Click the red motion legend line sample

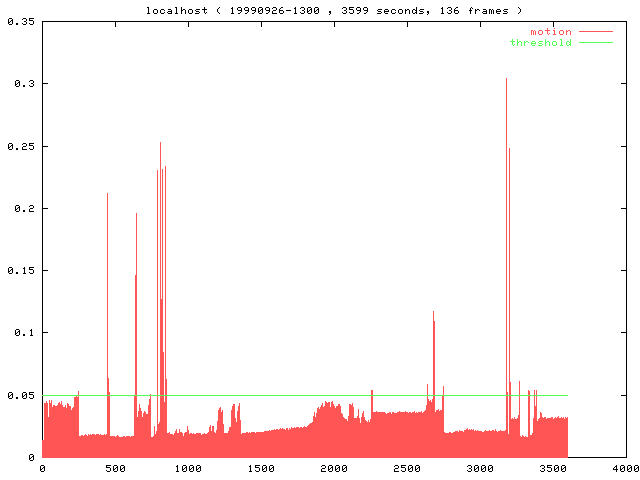(x=596, y=32)
